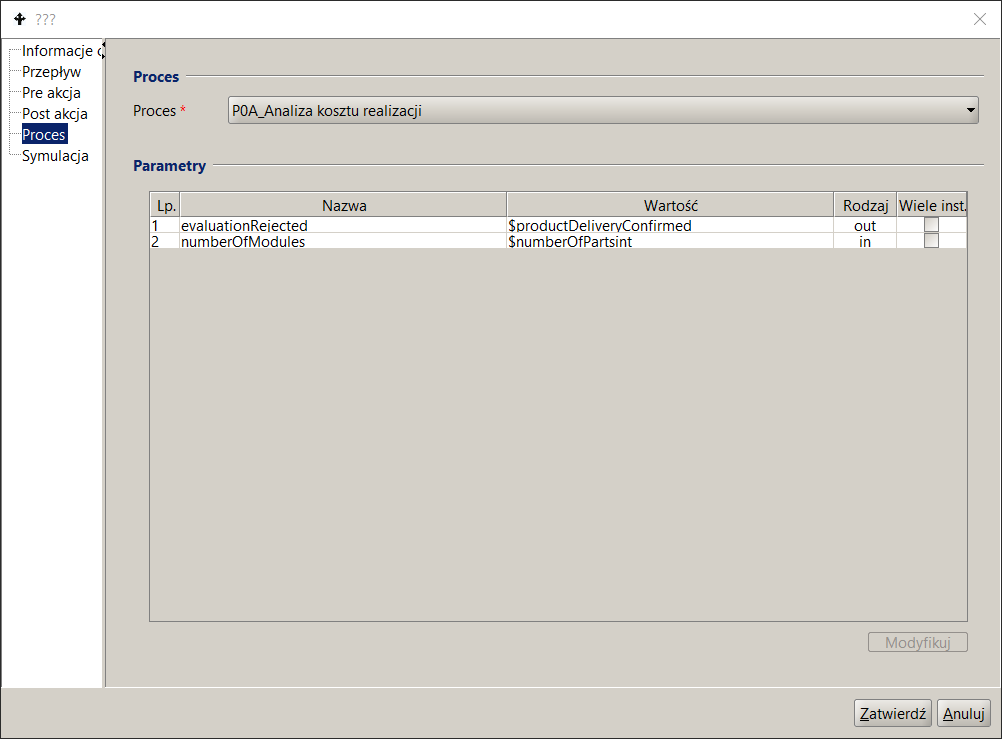Select Przepływ in the side tree

click(51, 72)
